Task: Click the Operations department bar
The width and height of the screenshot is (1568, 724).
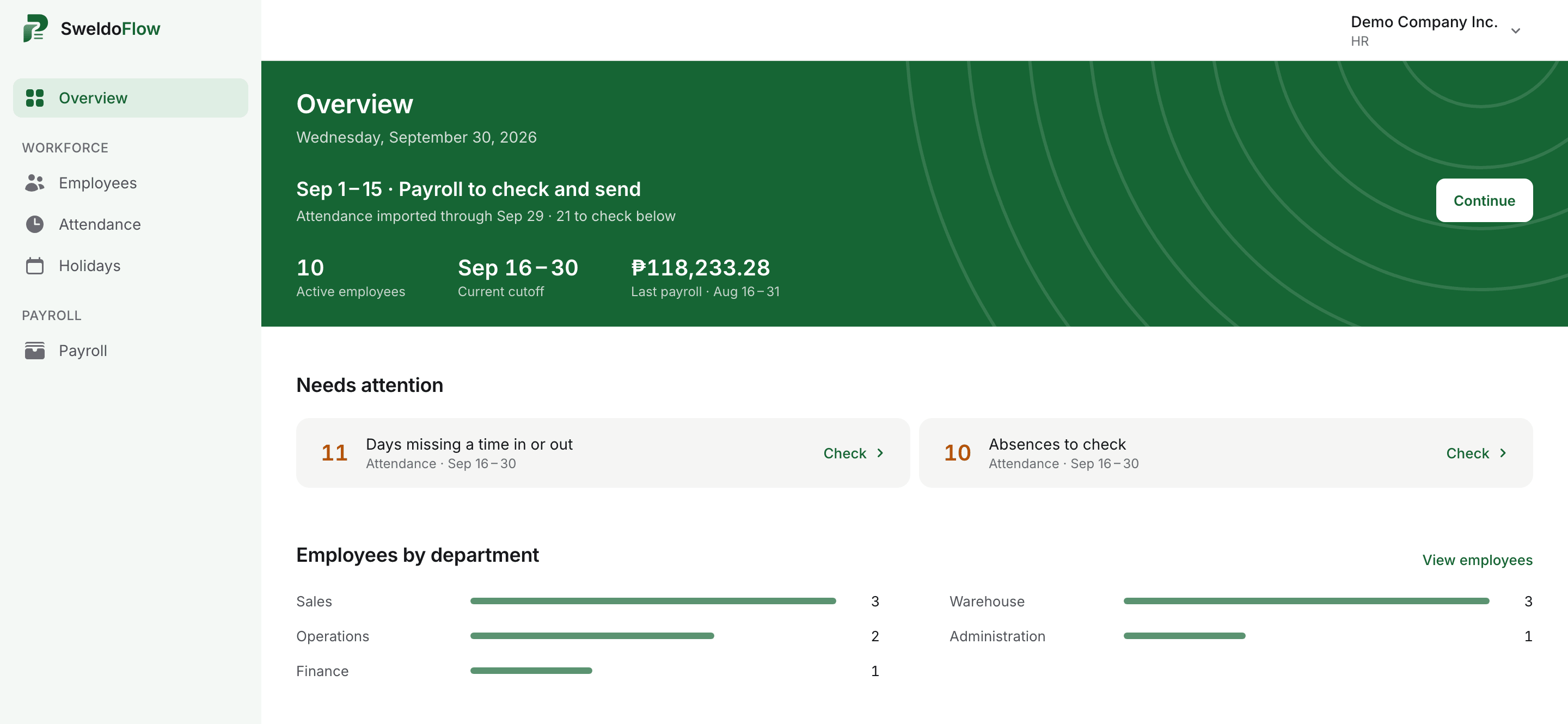Action: point(592,636)
